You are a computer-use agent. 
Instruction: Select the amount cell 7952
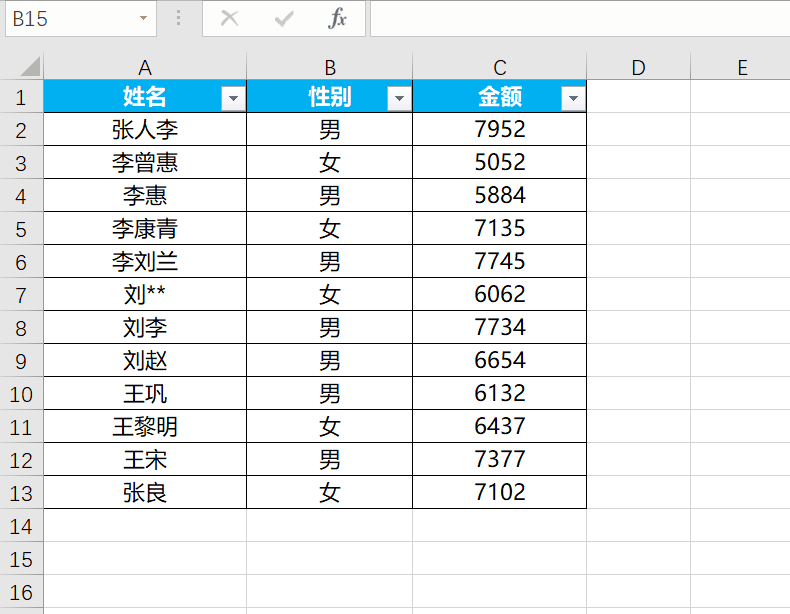pos(499,129)
